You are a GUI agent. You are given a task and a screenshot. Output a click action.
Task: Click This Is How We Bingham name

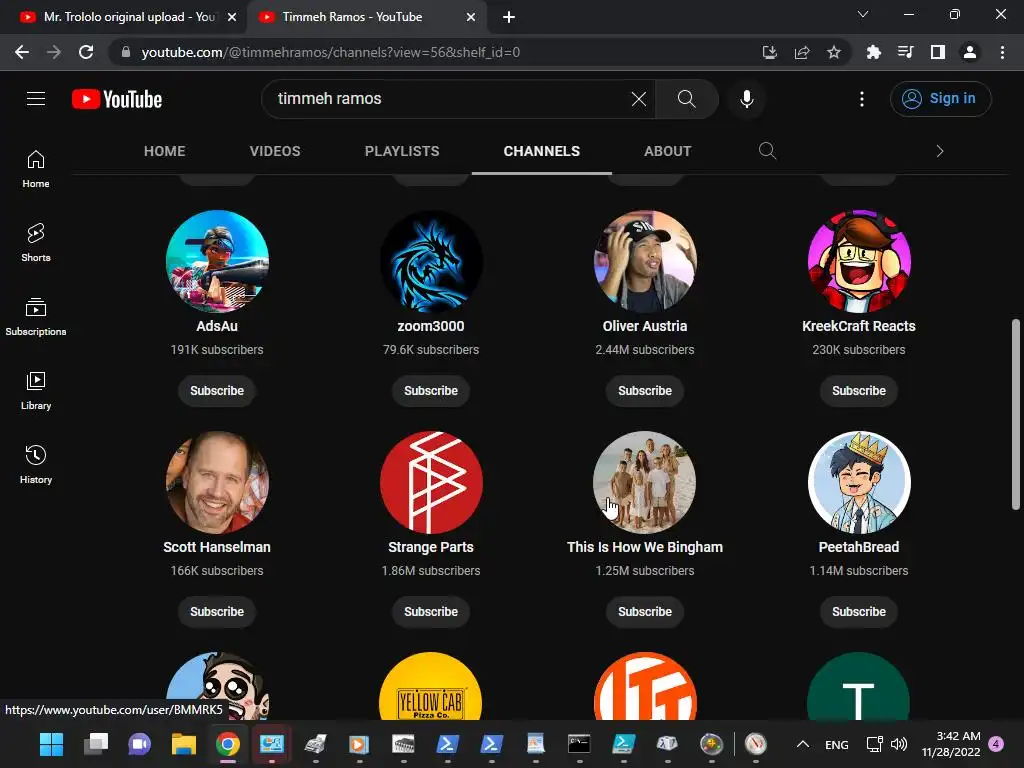pos(645,547)
